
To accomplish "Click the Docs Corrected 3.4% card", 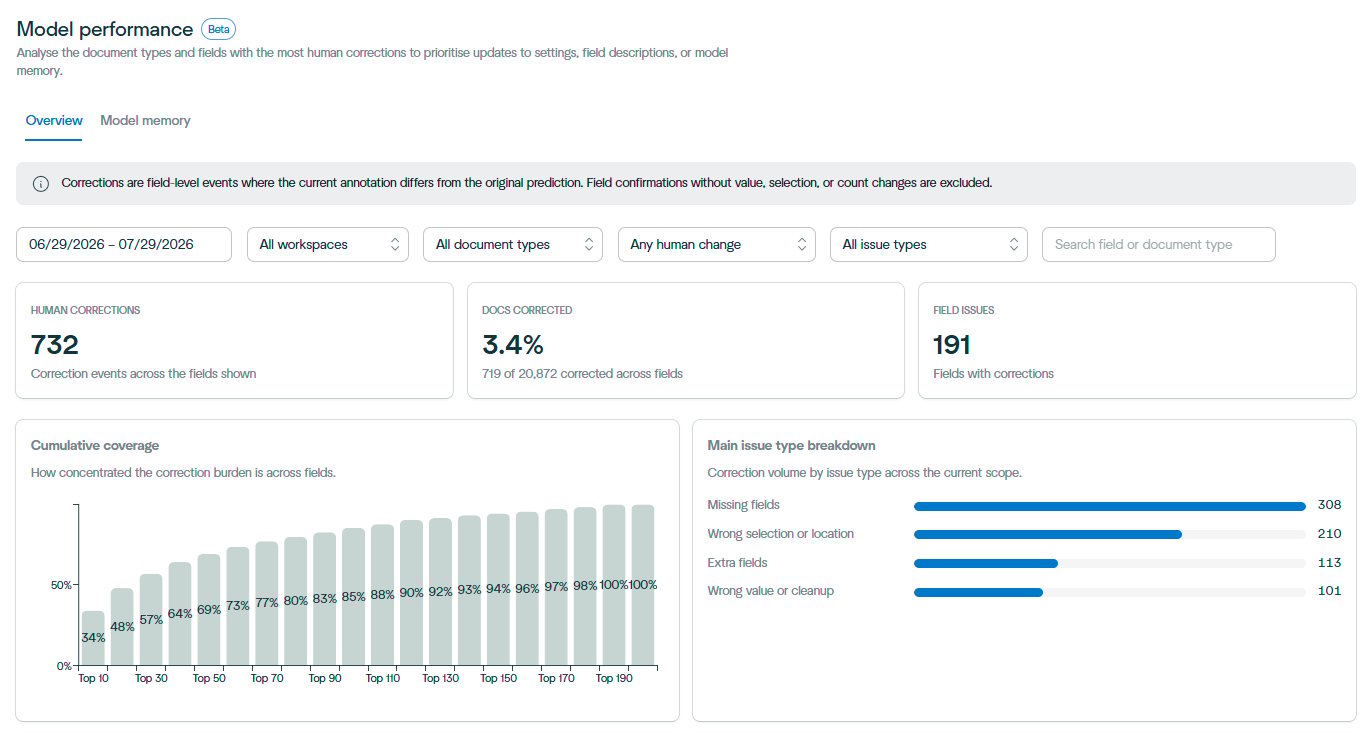I will click(x=686, y=341).
